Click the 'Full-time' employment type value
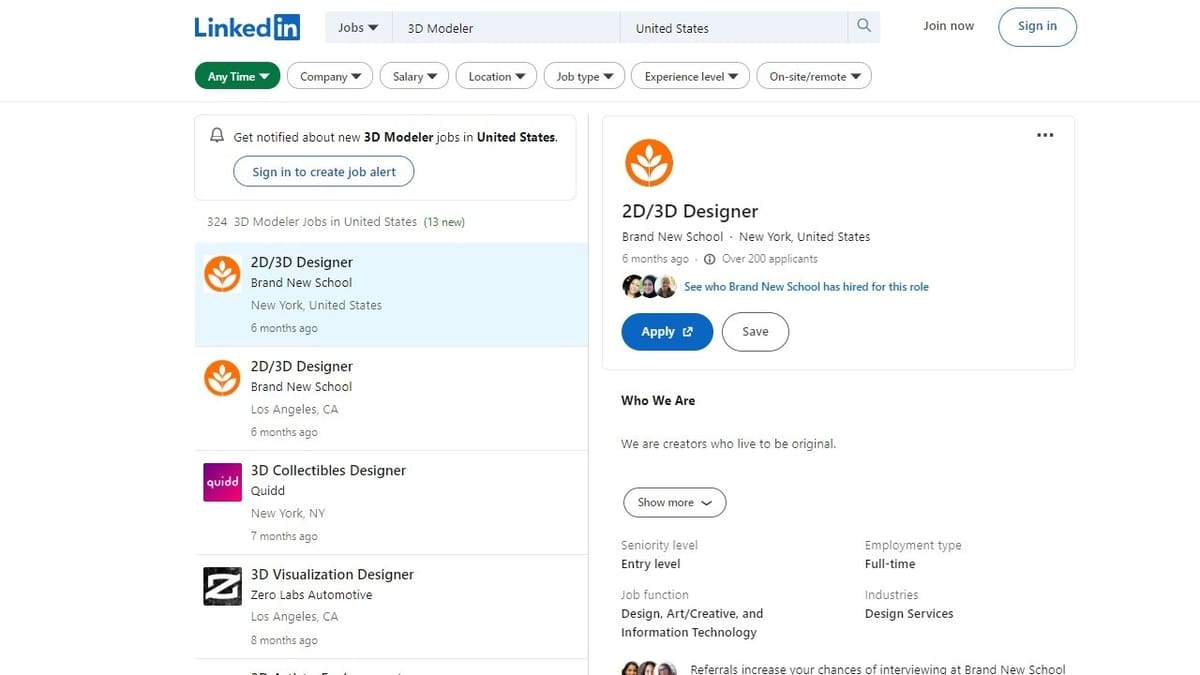 coord(890,564)
